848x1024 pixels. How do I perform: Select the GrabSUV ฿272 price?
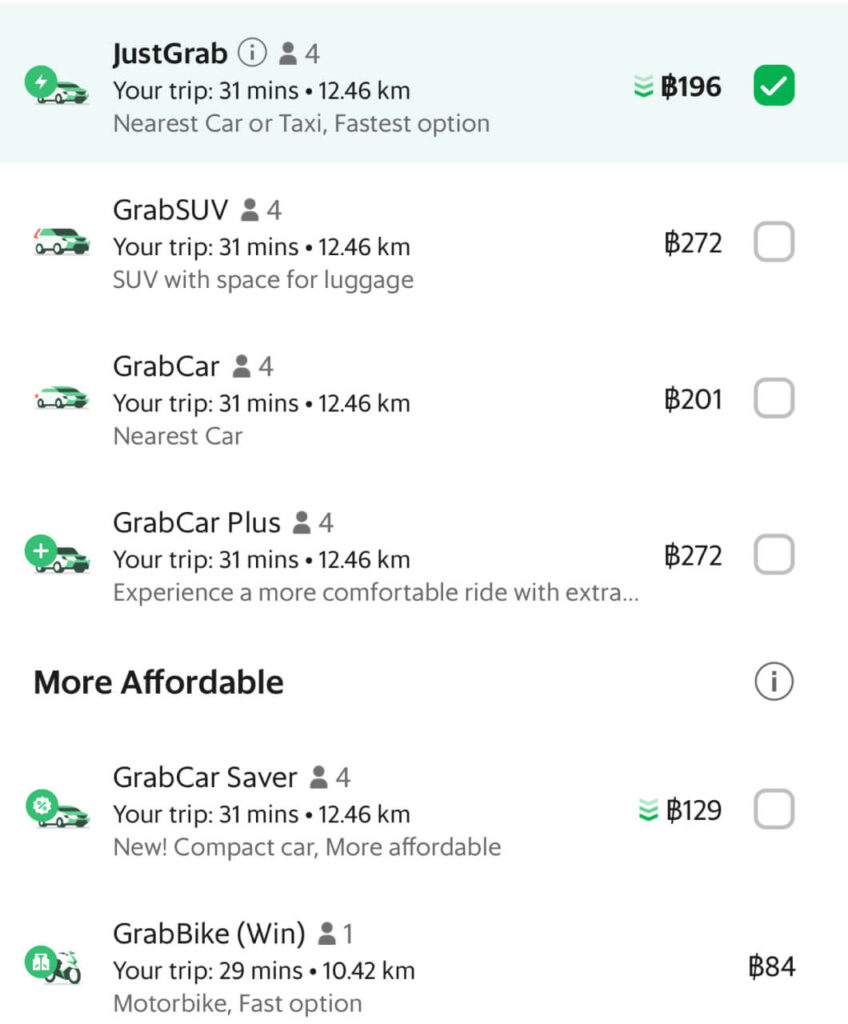click(x=693, y=243)
